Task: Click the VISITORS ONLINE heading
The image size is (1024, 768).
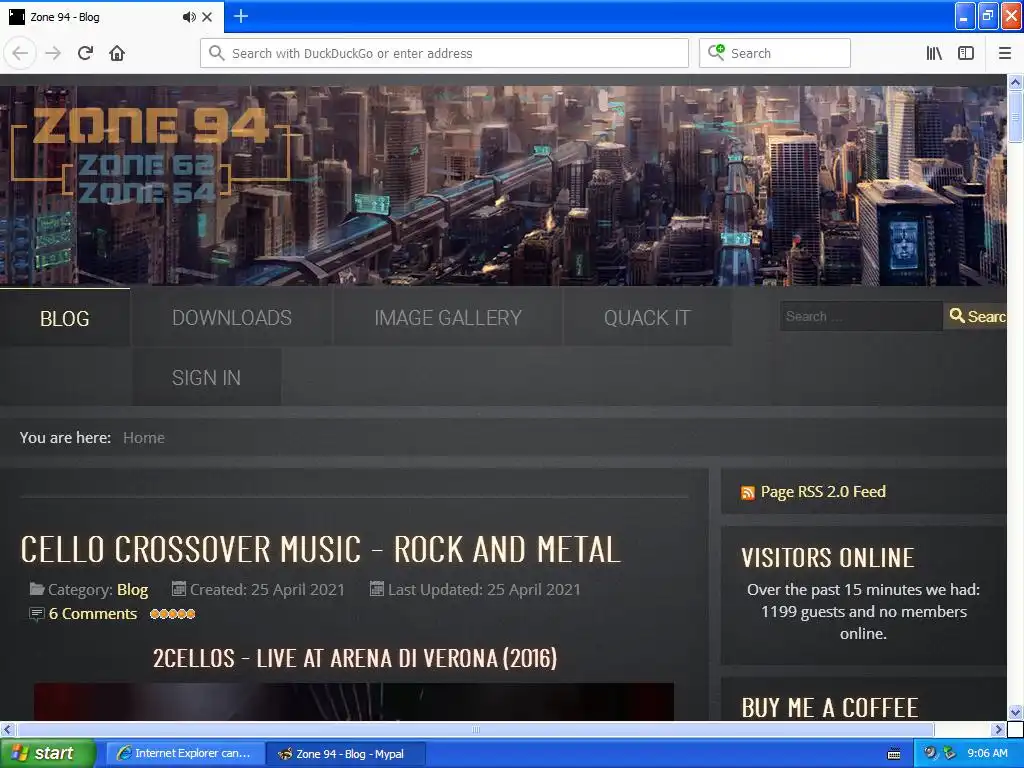Action: pyautogui.click(x=827, y=558)
